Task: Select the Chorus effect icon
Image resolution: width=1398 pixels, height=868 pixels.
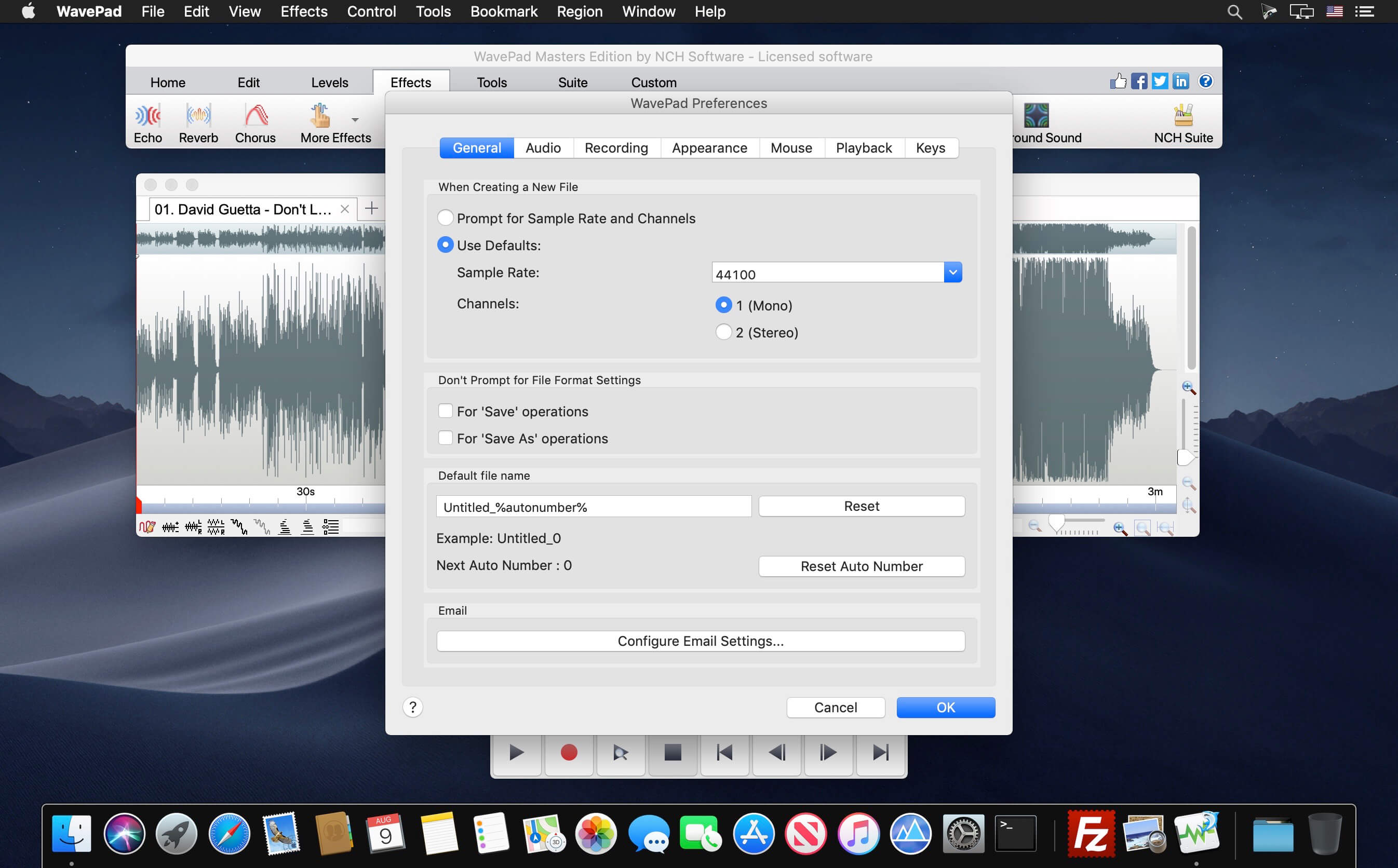Action: coord(256,116)
